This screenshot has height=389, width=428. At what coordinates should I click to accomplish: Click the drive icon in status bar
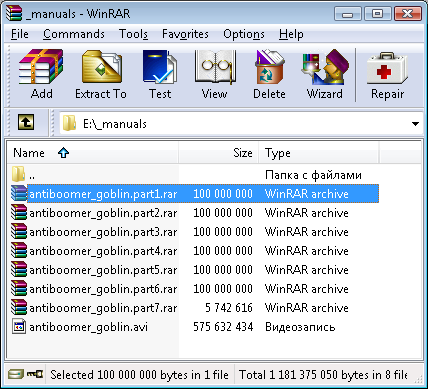[15, 374]
